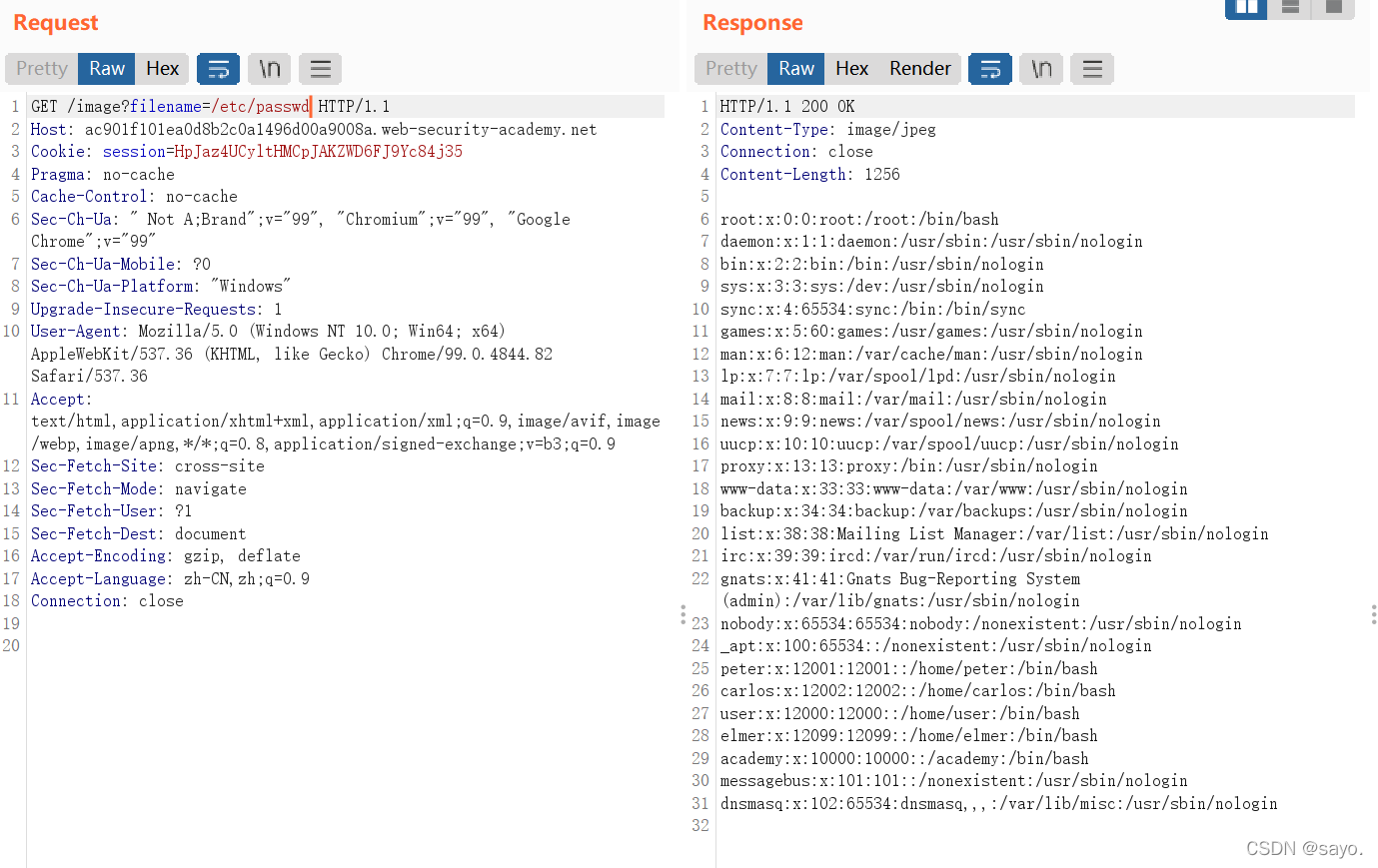Open the Request panel hamburger options menu
The height and width of the screenshot is (868, 1378).
tap(320, 68)
